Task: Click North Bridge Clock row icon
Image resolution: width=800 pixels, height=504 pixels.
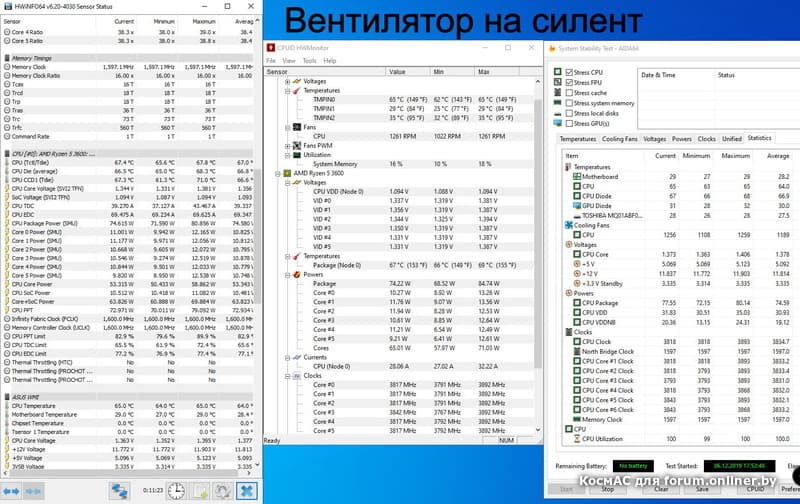Action: coord(577,351)
